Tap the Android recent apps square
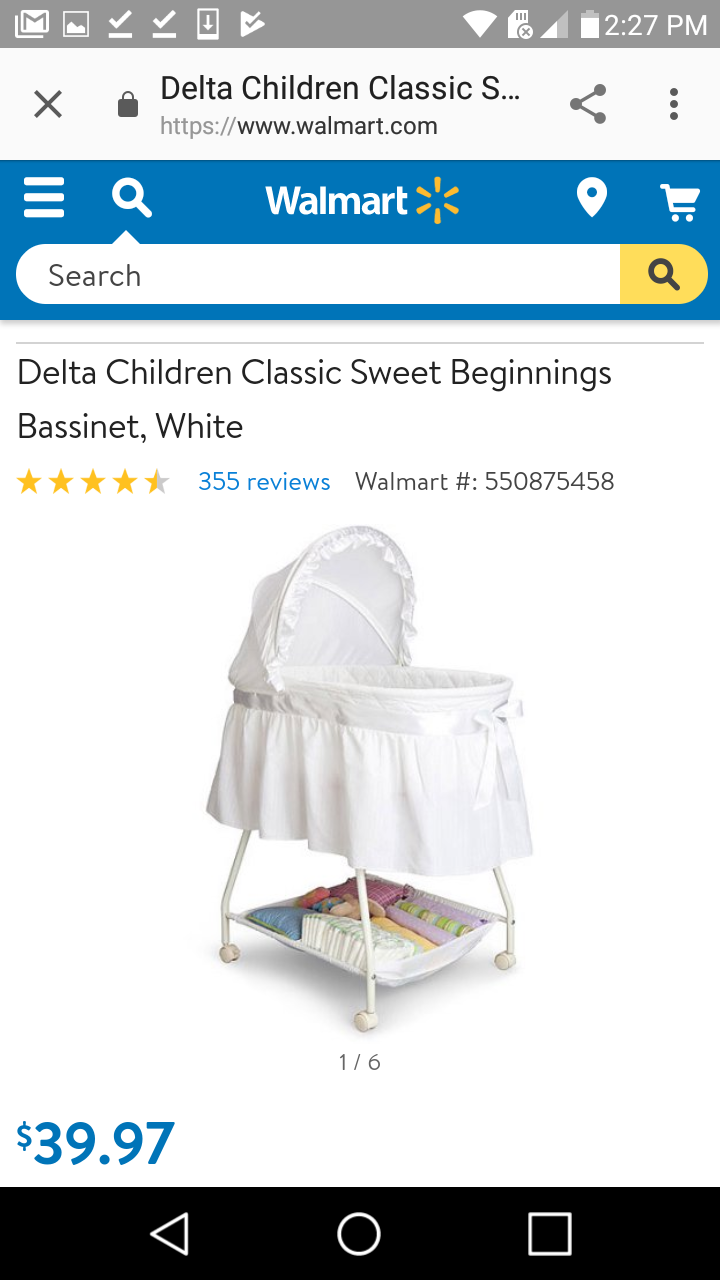Image resolution: width=720 pixels, height=1280 pixels. point(549,1233)
